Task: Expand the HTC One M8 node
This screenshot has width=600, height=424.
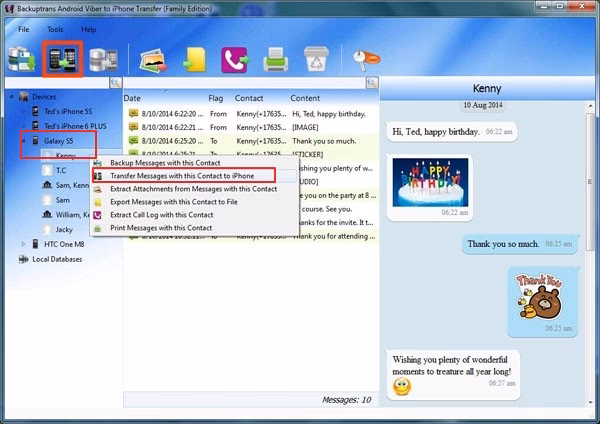Action: pyautogui.click(x=25, y=244)
